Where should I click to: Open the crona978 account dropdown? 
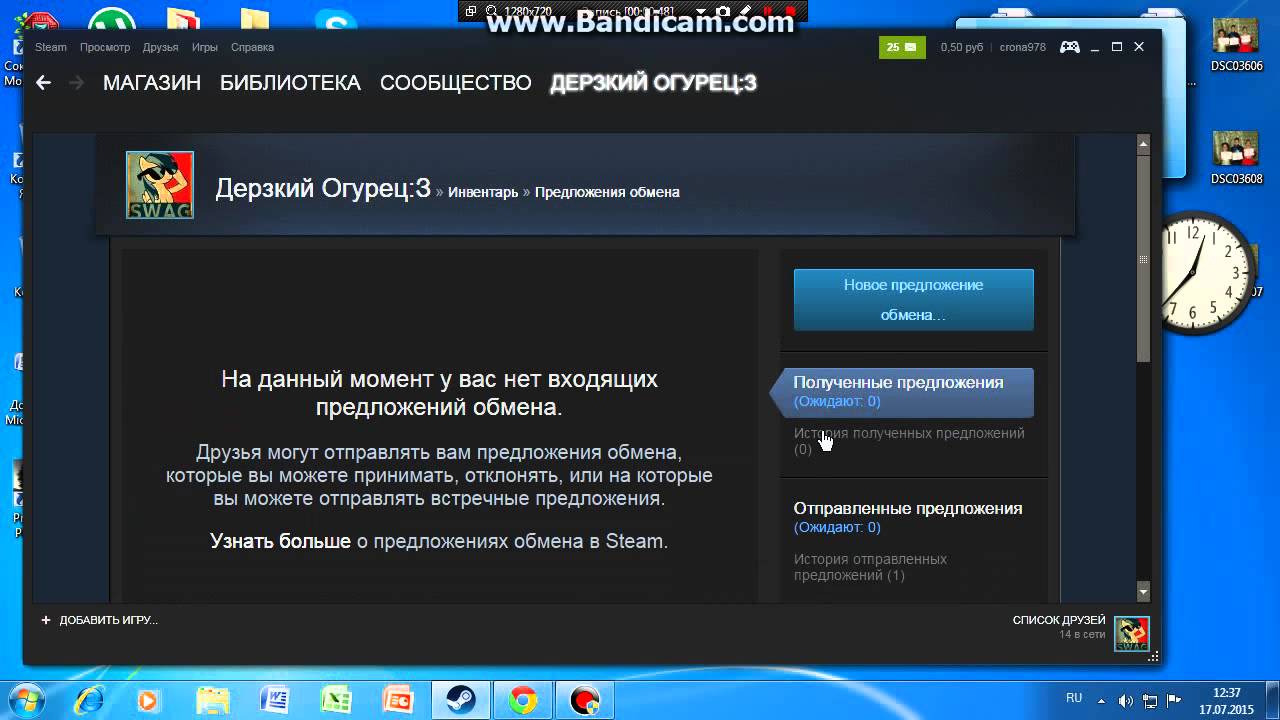coord(1023,47)
